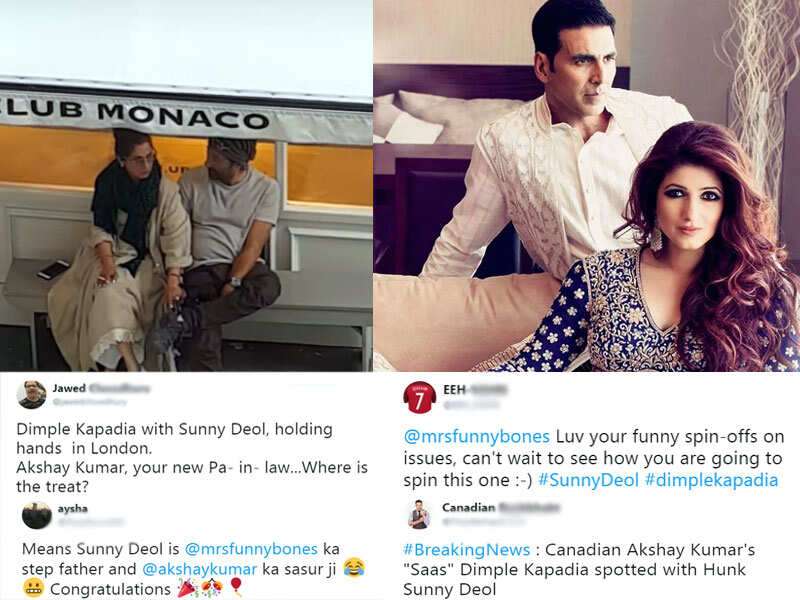Image resolution: width=800 pixels, height=600 pixels.
Task: Open Canadian user's profile avatar
Action: (420, 514)
